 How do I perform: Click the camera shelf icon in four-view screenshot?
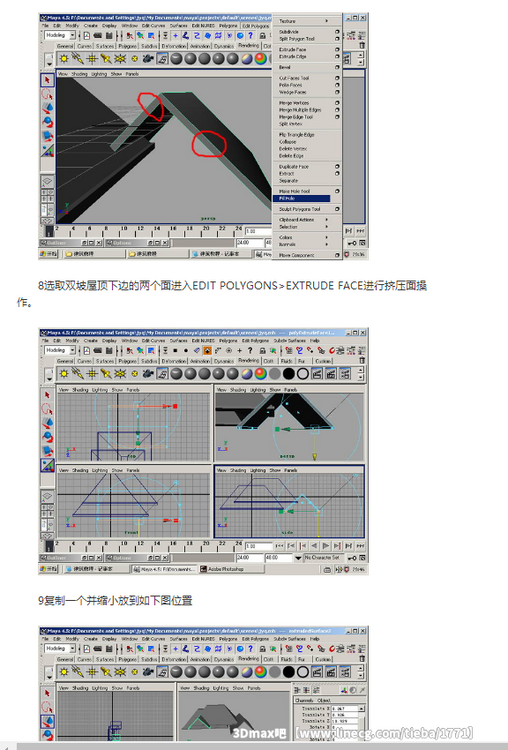pos(148,374)
